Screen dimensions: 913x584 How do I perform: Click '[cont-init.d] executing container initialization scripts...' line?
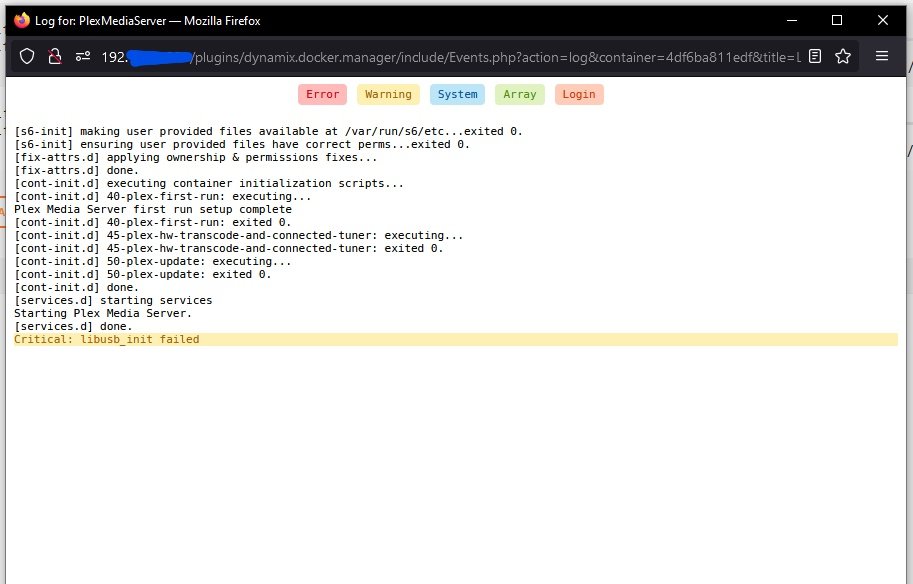point(209,183)
